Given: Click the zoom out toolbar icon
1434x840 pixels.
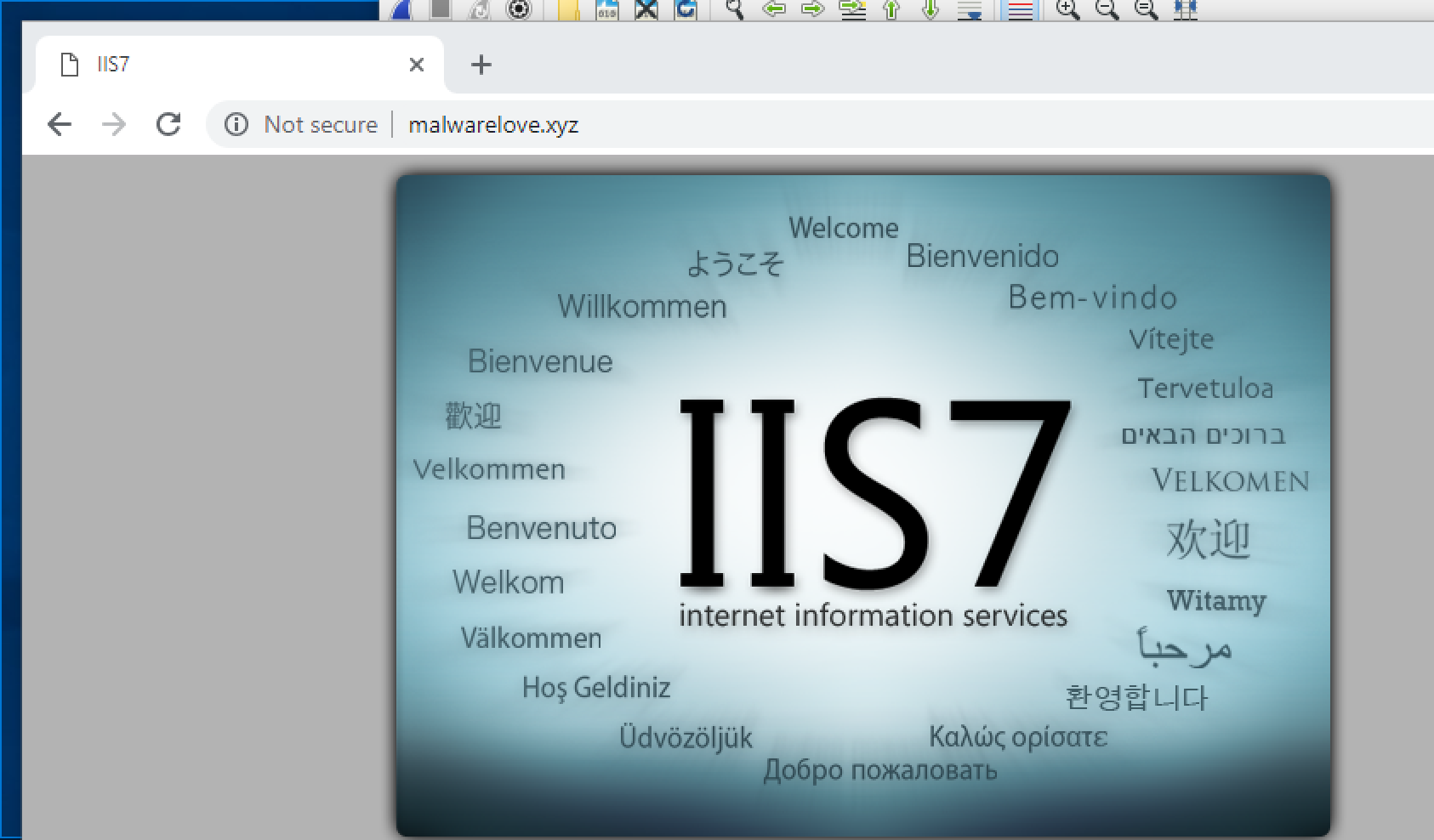Looking at the screenshot, I should 1107,10.
